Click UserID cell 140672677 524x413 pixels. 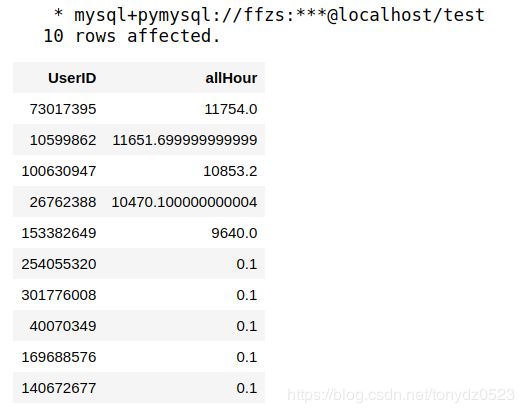pyautogui.click(x=59, y=388)
